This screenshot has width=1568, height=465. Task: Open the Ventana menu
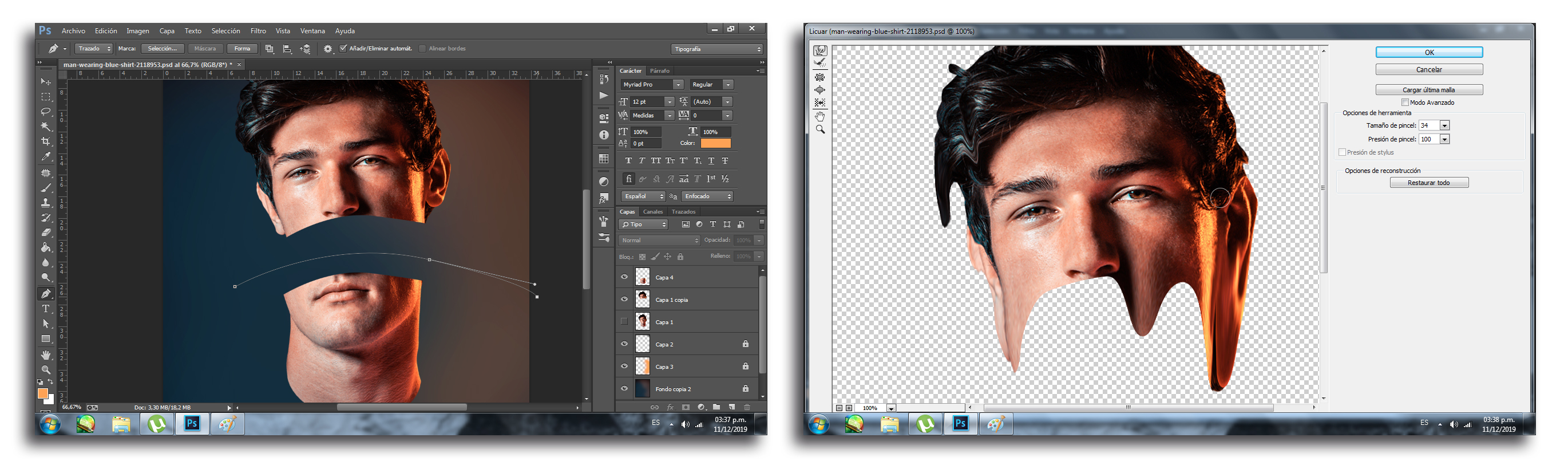tap(312, 30)
